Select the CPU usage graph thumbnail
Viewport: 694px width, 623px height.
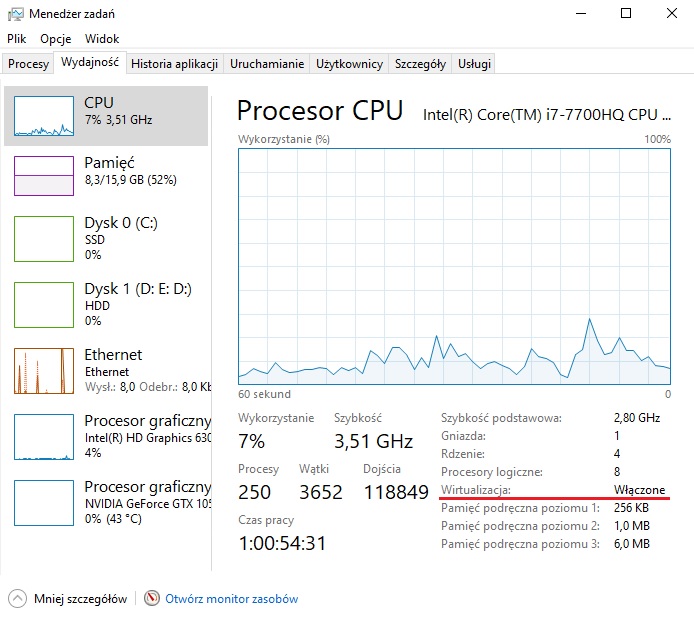44,116
